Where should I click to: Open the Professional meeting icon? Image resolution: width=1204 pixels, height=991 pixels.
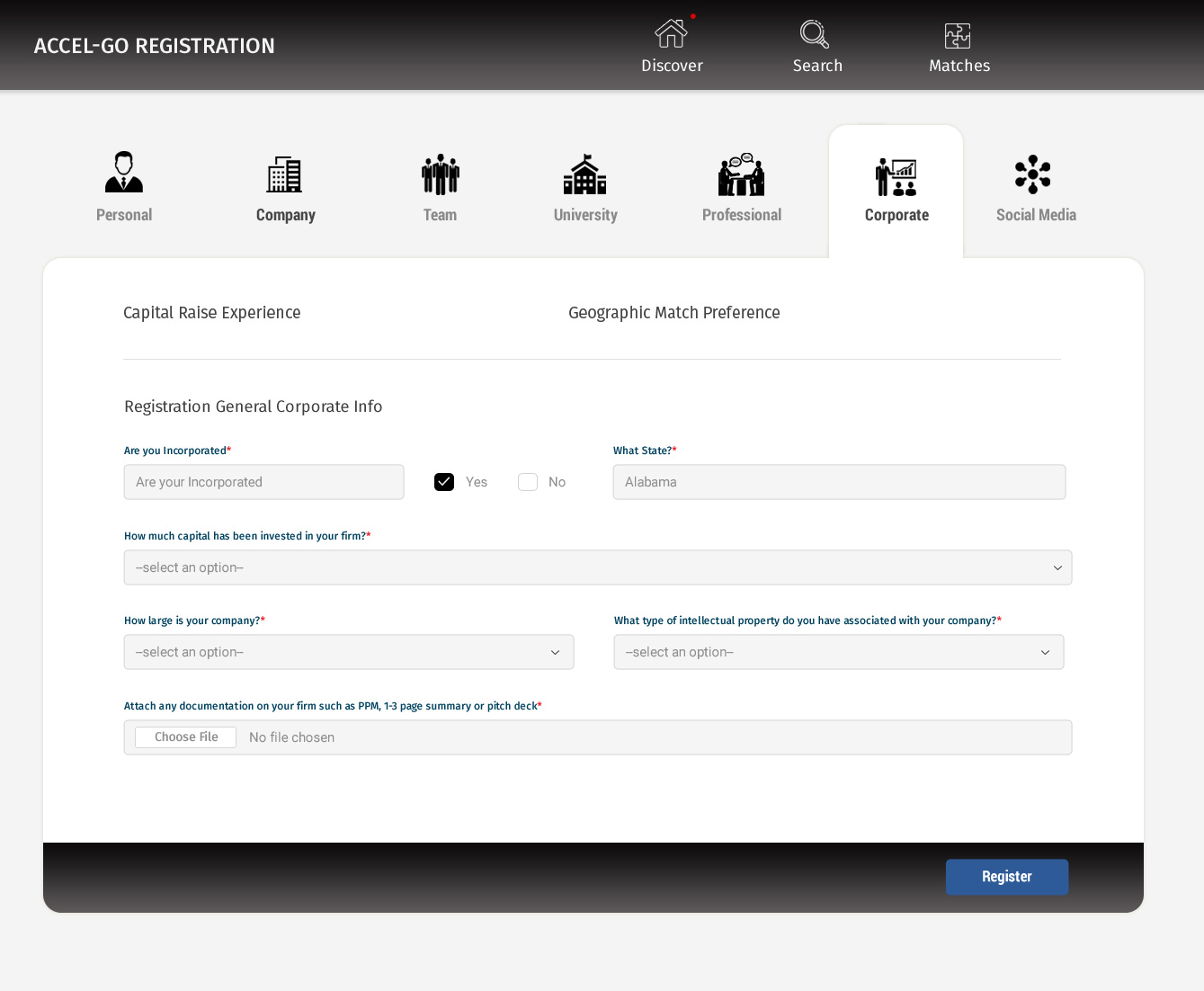coord(741,174)
